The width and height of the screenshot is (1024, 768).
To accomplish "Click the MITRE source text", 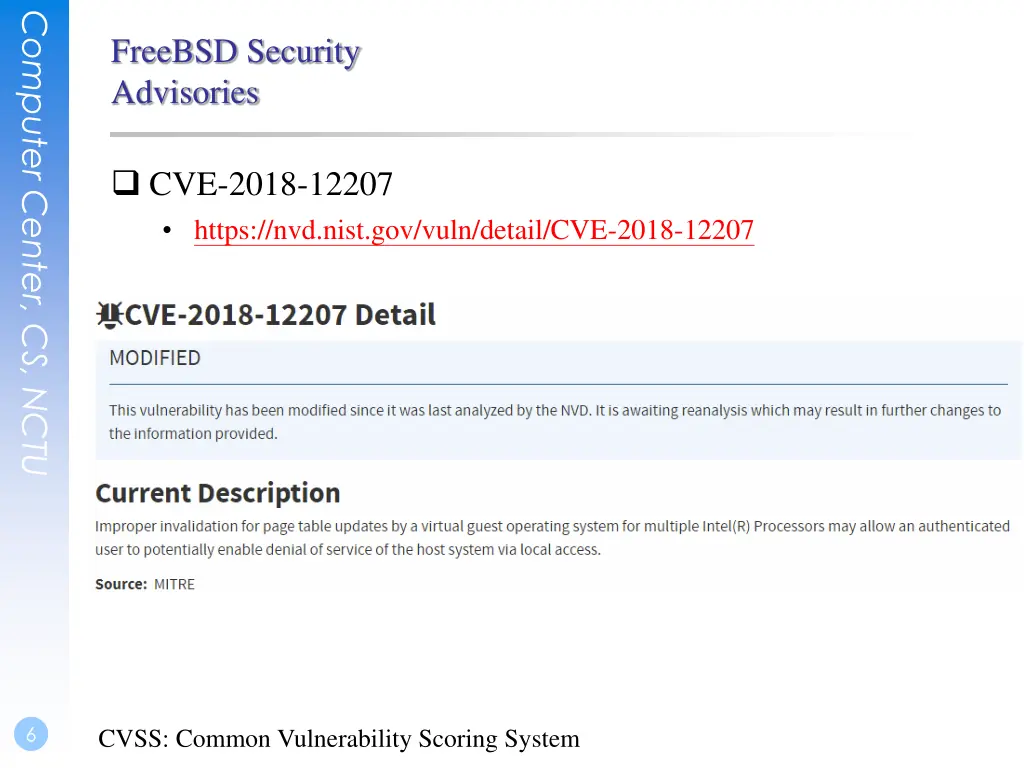I will [174, 584].
